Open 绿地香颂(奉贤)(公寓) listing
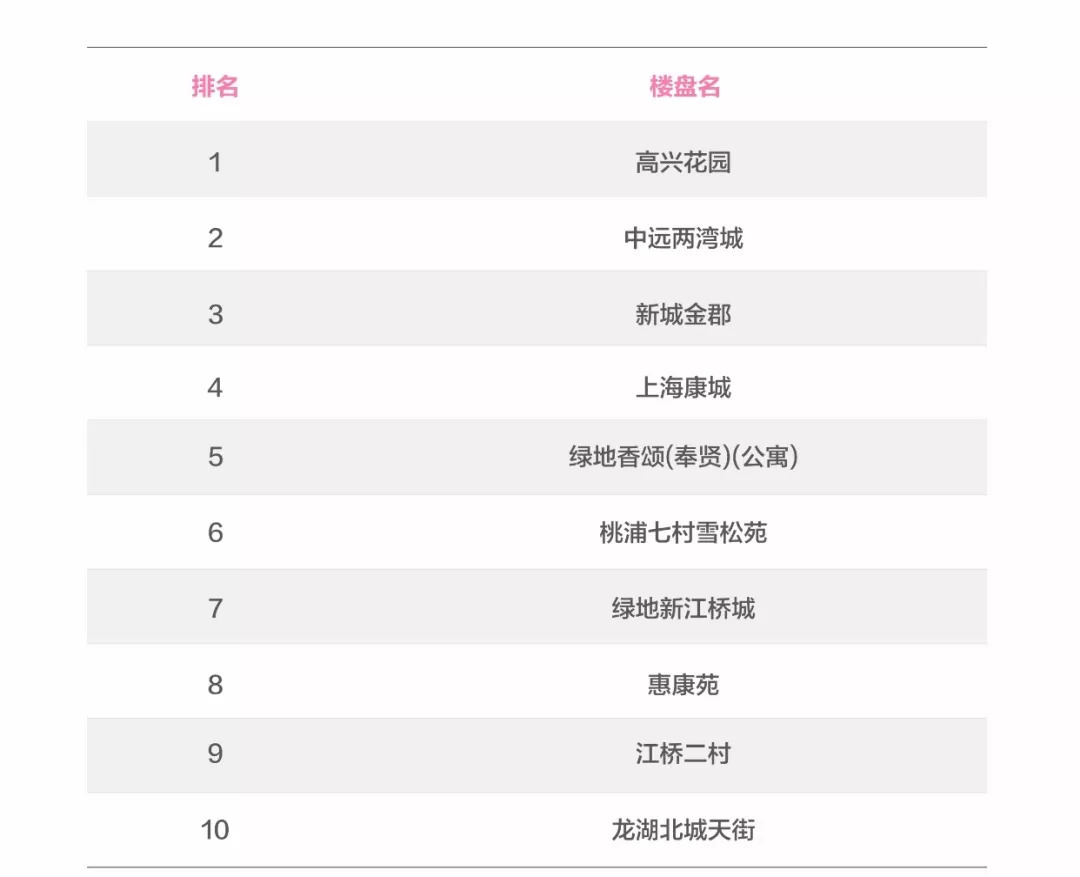Screen dimensions: 1080x877 684,457
